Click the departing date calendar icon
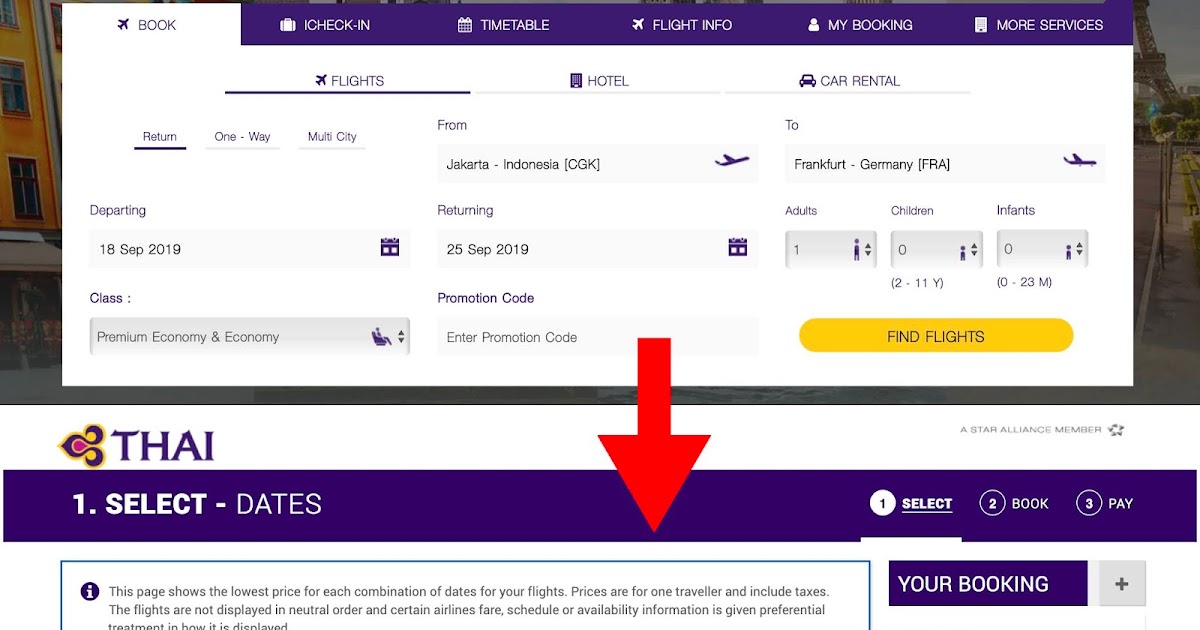 [x=390, y=247]
